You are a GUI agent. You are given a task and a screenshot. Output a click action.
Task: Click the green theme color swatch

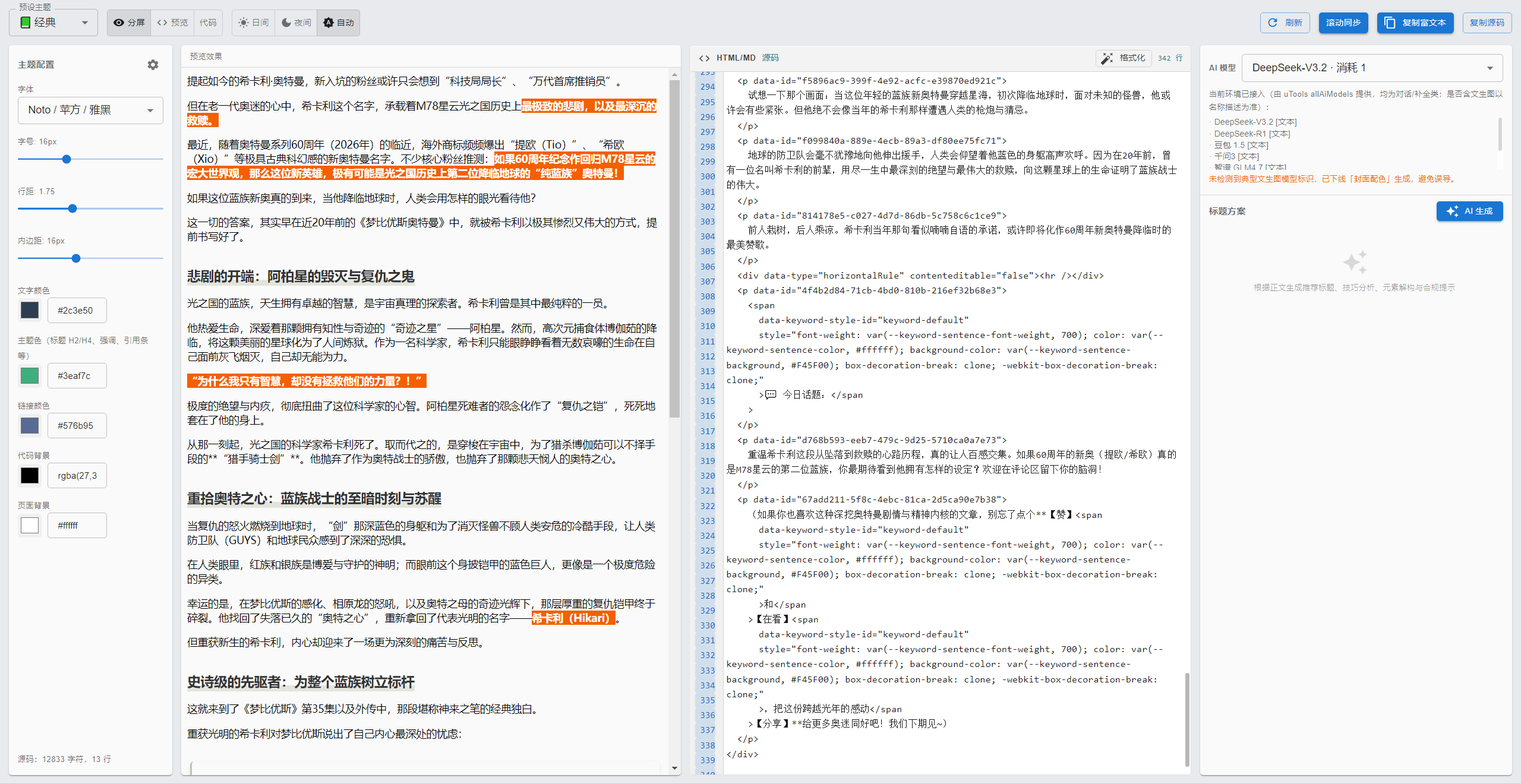pyautogui.click(x=30, y=375)
